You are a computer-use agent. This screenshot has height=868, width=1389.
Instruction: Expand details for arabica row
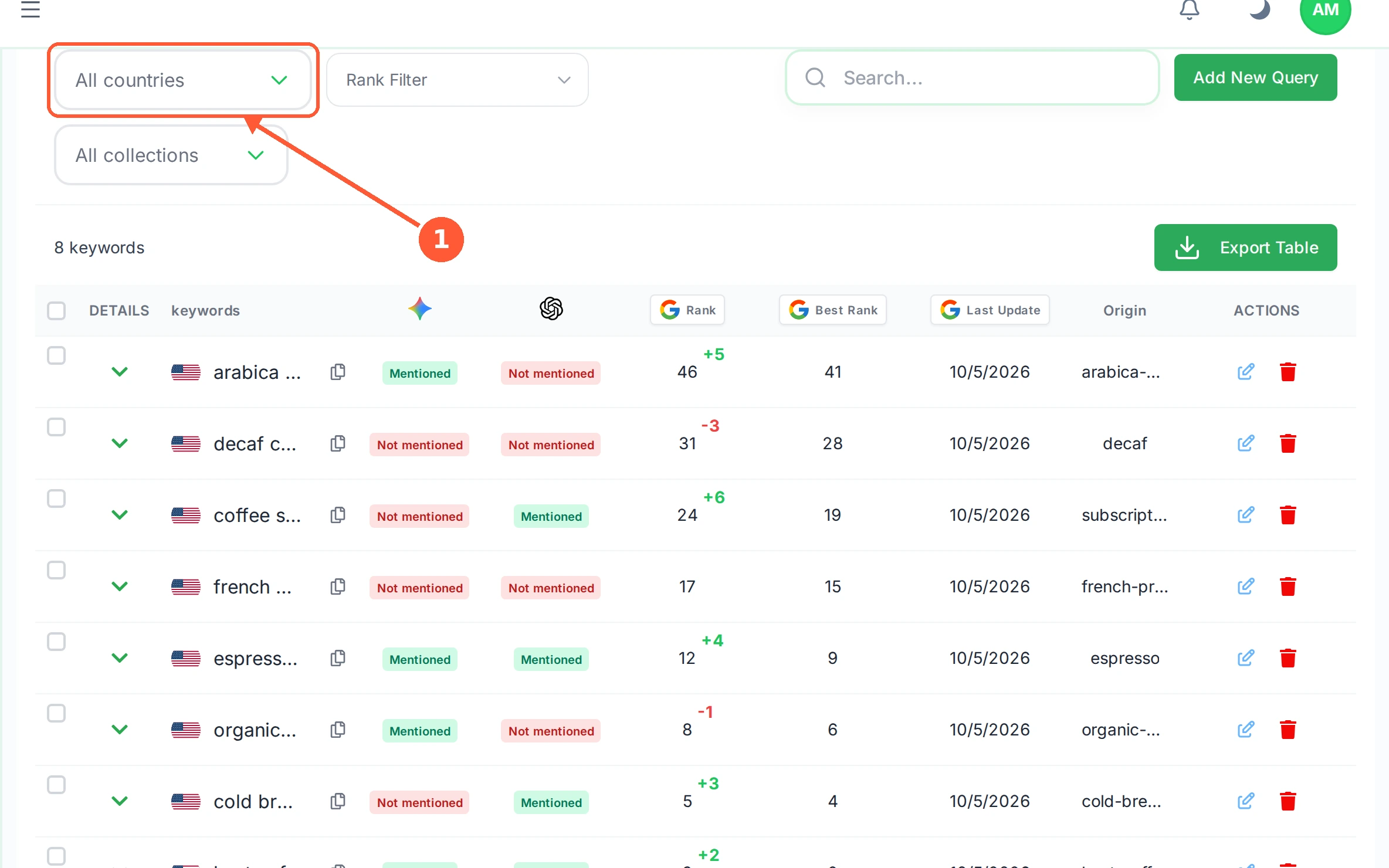[x=120, y=372]
